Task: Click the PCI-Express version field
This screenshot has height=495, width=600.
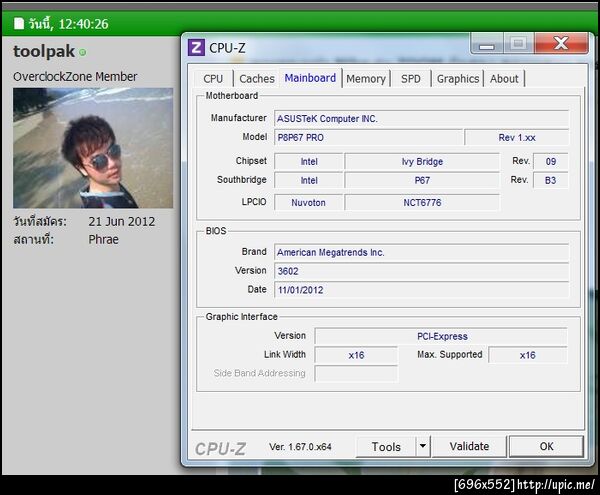Action: tap(441, 336)
